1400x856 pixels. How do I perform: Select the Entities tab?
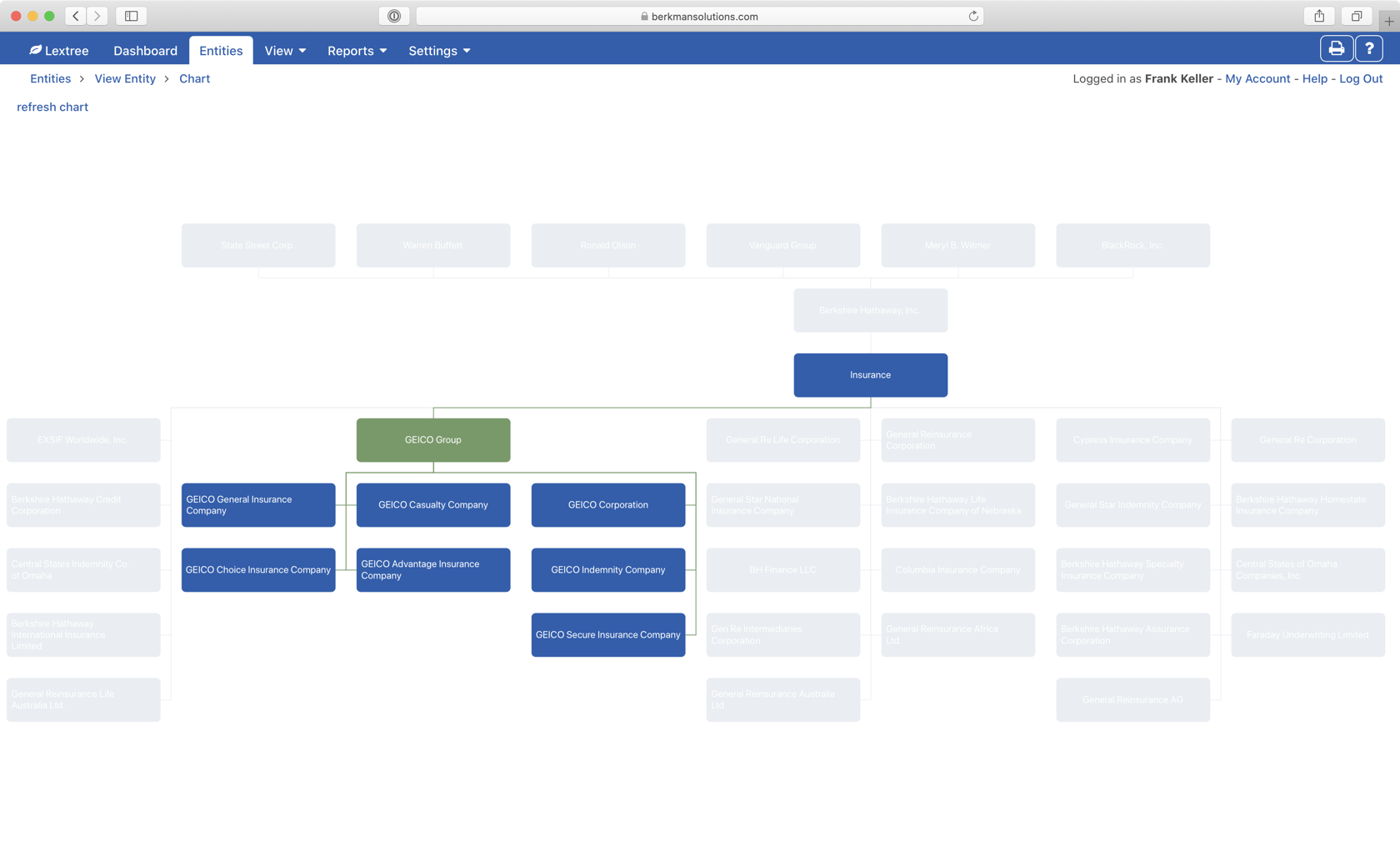point(221,51)
